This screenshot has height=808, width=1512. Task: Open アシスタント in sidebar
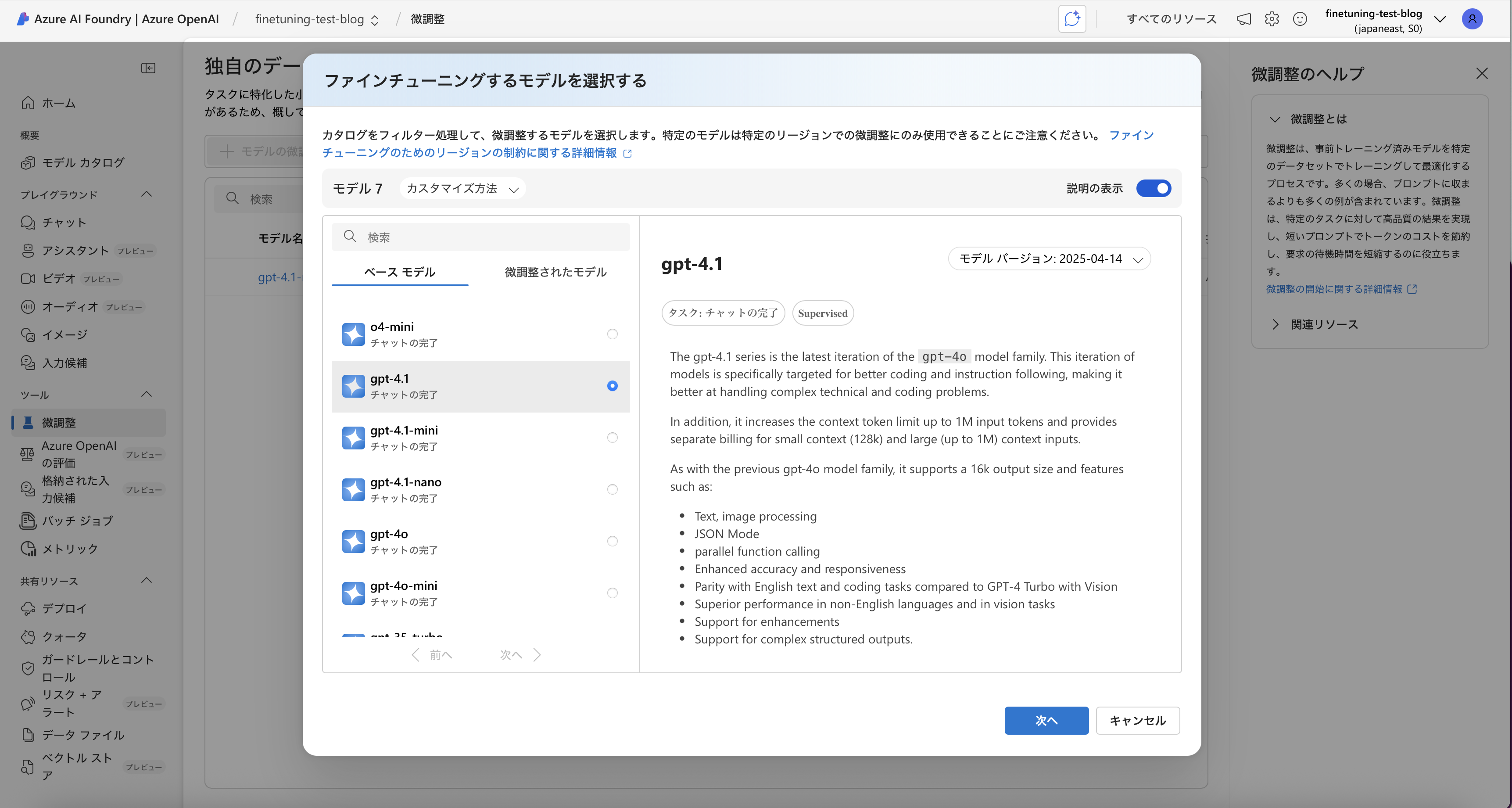(88, 251)
